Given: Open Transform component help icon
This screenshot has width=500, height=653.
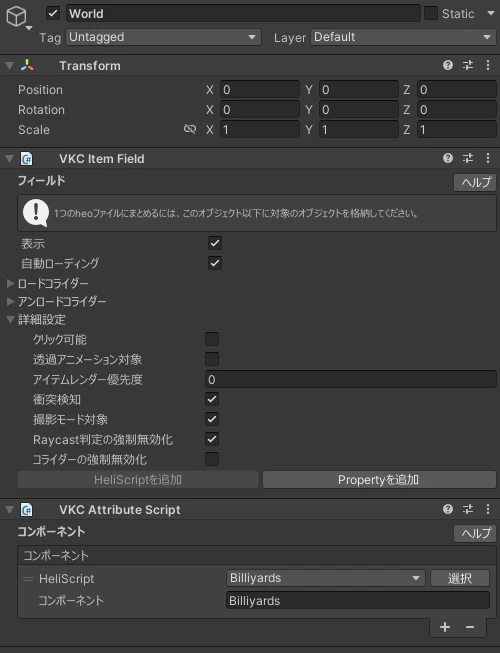Looking at the screenshot, I should click(x=448, y=65).
